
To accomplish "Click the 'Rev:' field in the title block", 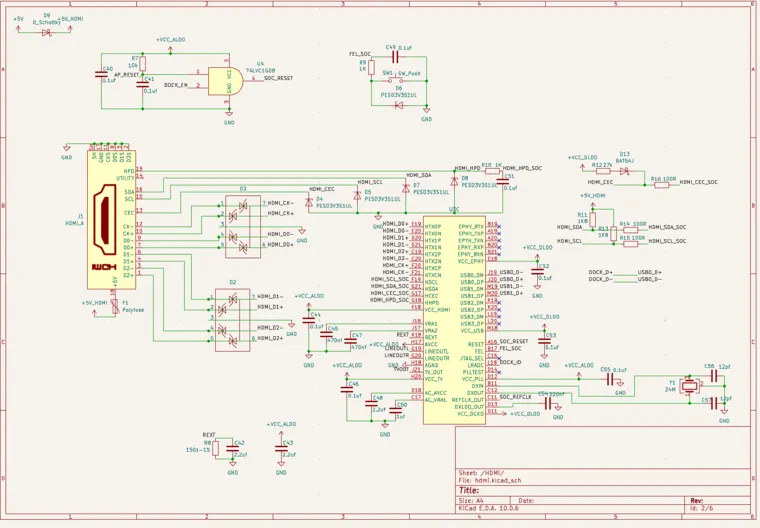I will (x=697, y=500).
